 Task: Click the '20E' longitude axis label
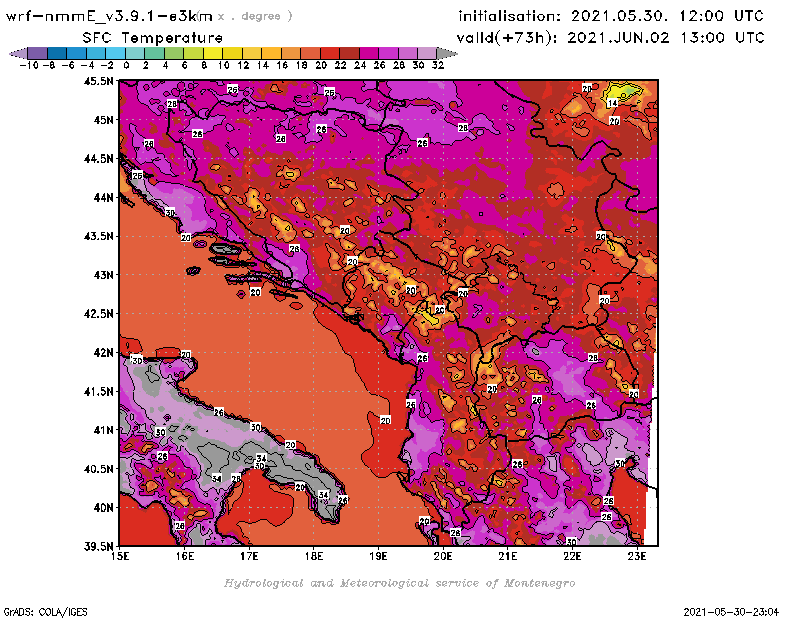click(443, 556)
